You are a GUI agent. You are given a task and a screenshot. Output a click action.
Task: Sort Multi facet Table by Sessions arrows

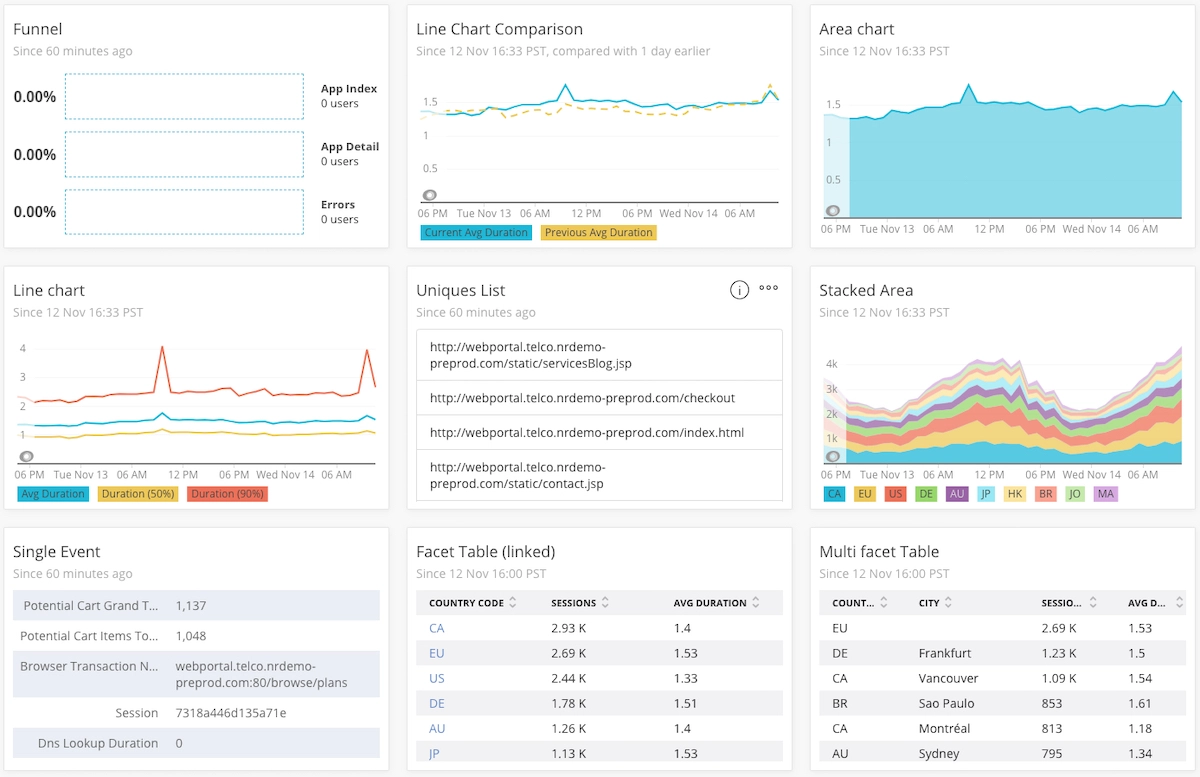(1091, 603)
